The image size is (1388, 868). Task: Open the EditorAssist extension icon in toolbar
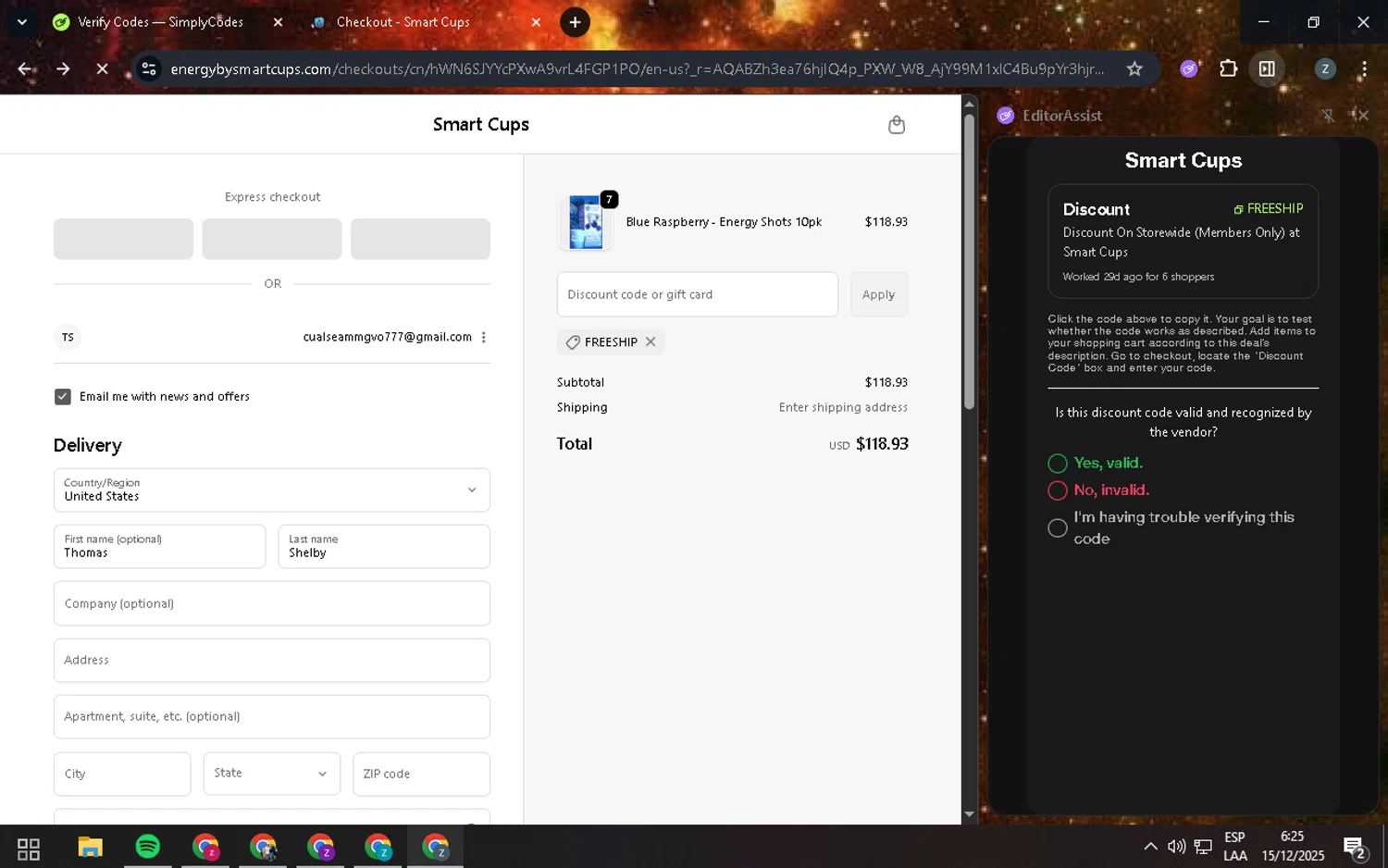(x=1189, y=69)
